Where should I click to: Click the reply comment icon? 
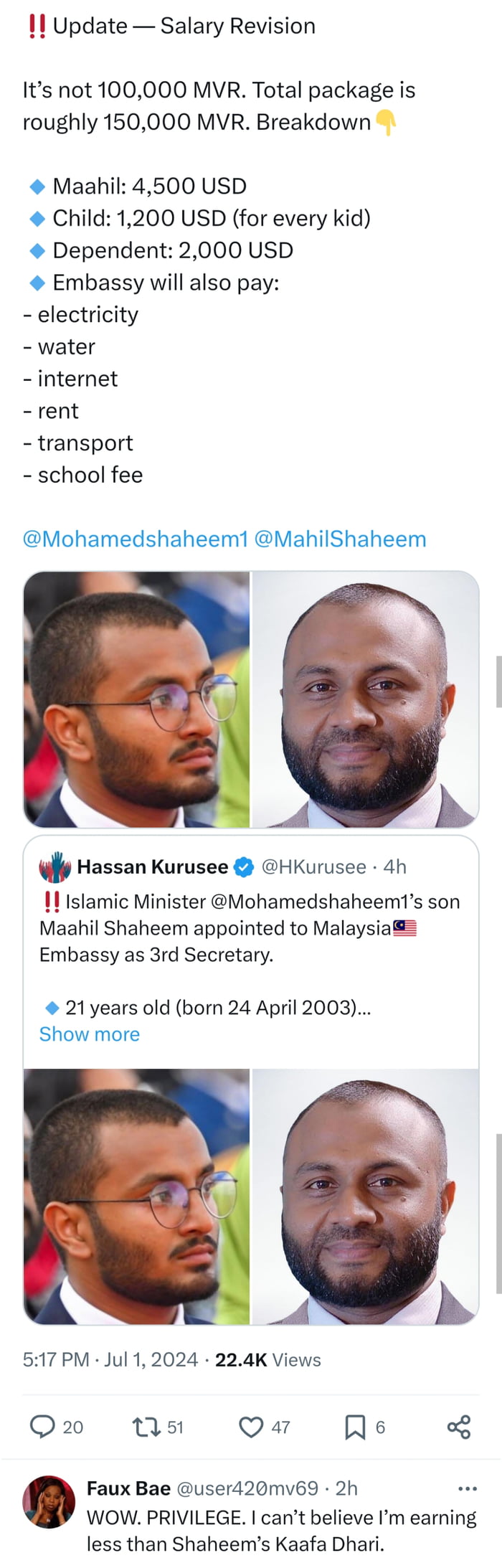pos(42,1427)
